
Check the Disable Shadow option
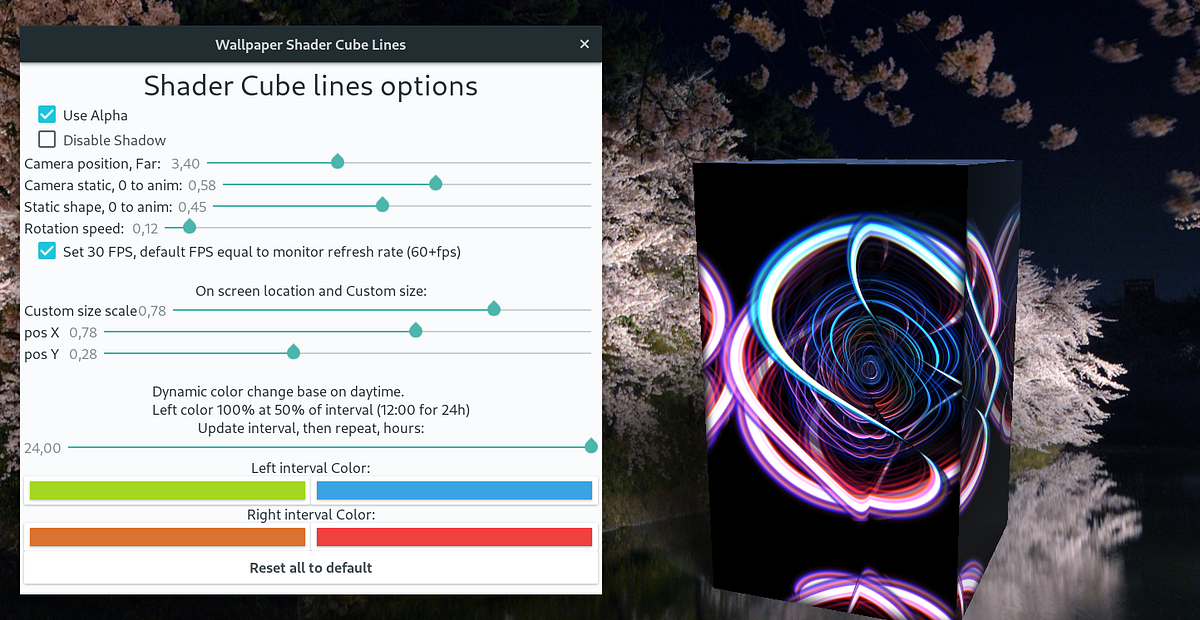coord(46,139)
